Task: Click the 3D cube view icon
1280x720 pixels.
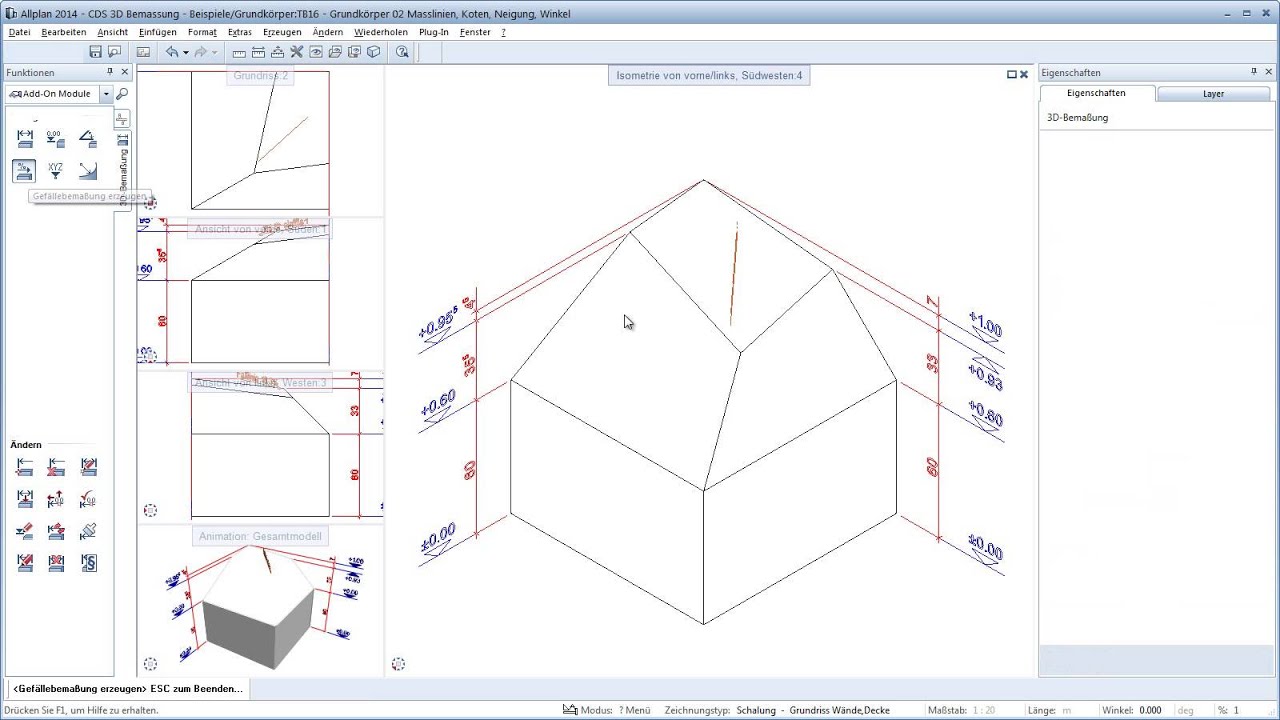Action: tap(373, 52)
